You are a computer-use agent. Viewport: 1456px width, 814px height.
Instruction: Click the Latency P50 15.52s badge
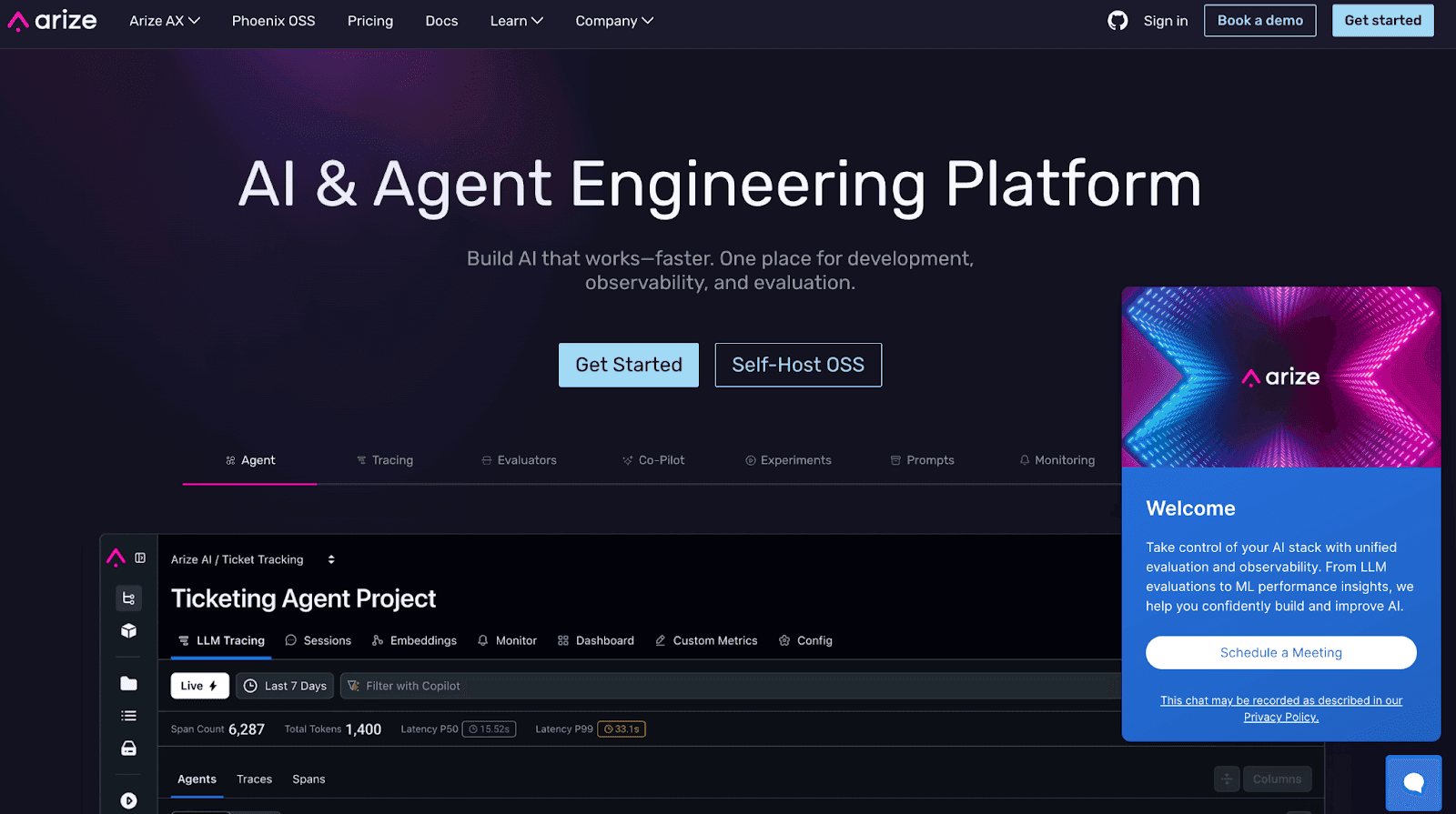click(x=489, y=729)
